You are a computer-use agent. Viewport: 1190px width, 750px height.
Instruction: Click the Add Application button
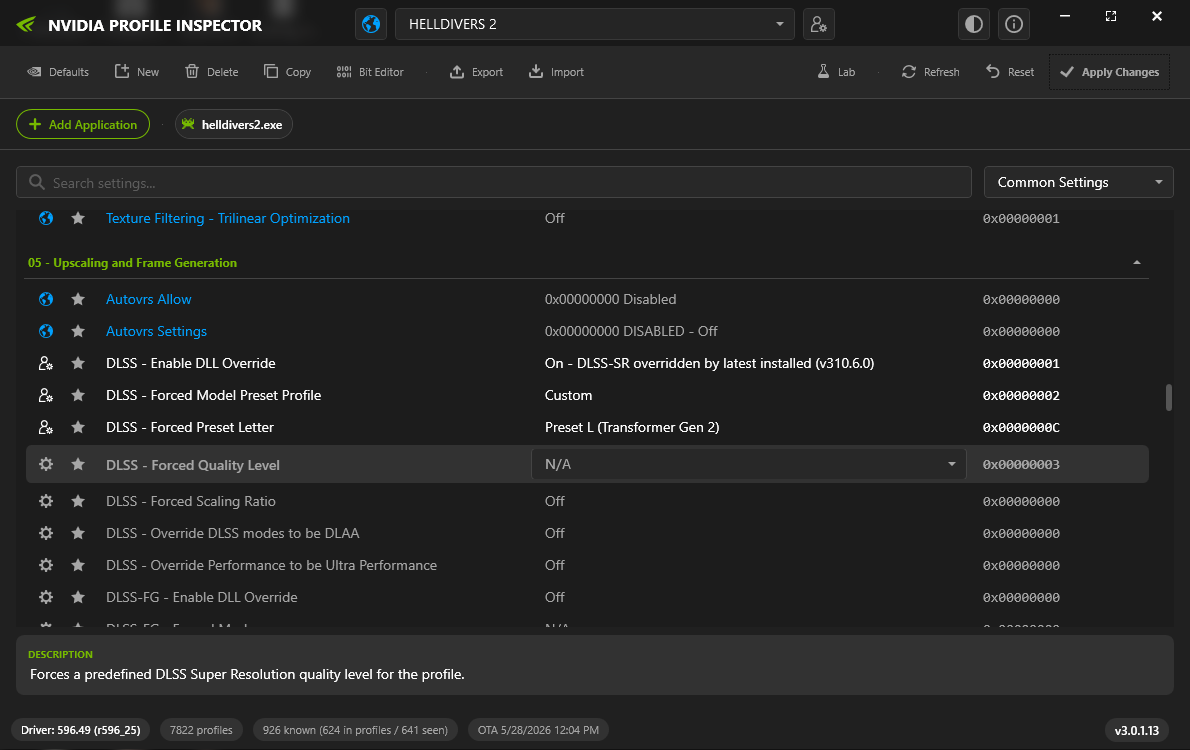click(83, 124)
